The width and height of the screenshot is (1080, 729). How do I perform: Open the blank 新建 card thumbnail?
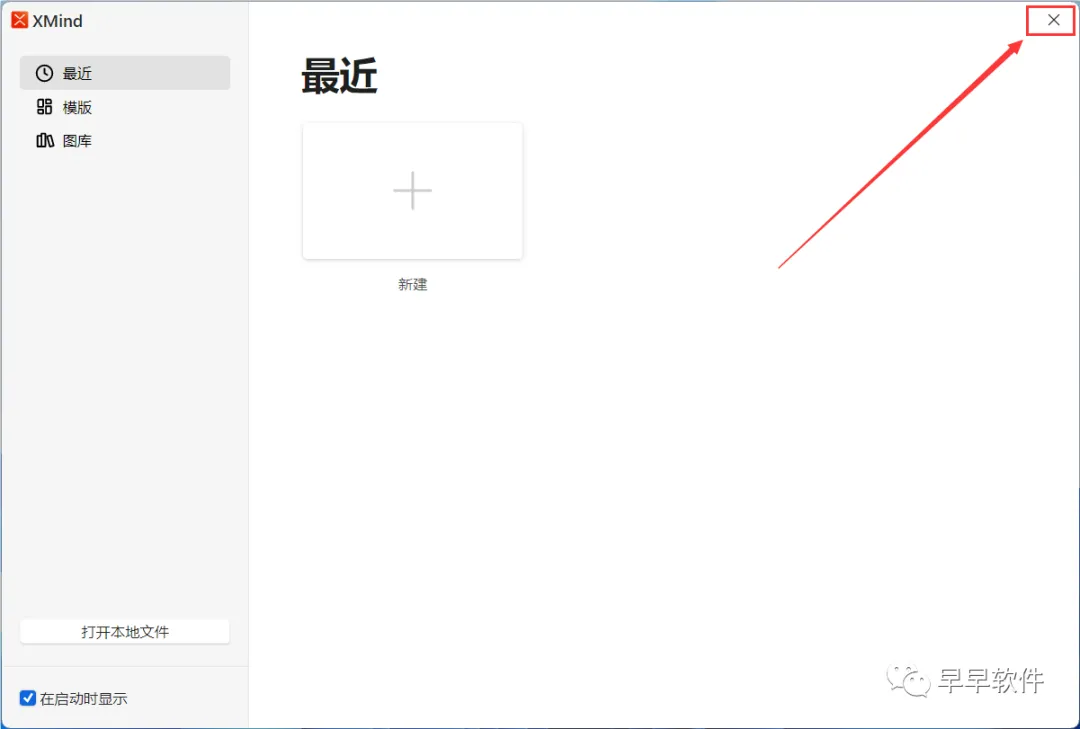click(413, 191)
